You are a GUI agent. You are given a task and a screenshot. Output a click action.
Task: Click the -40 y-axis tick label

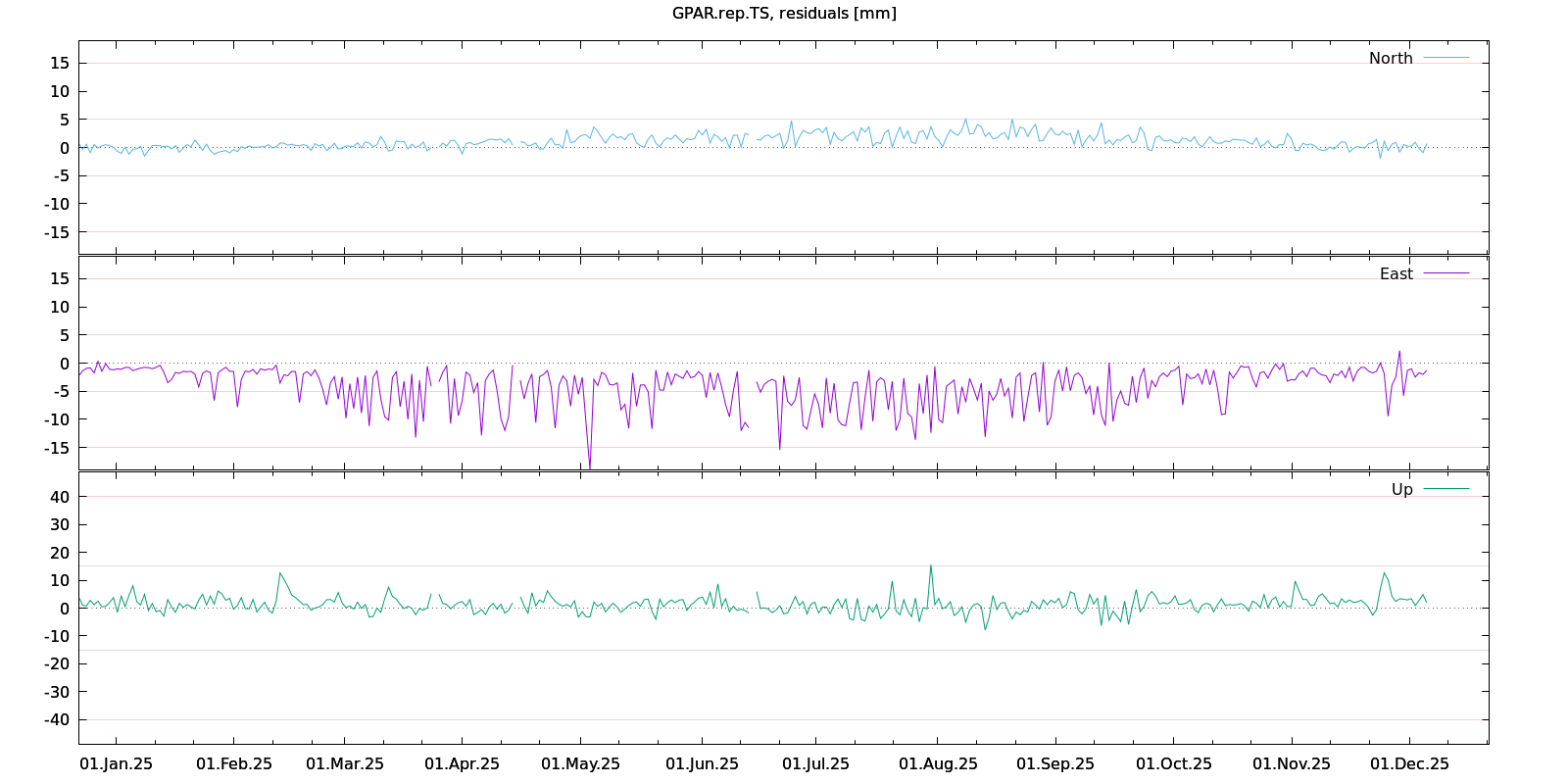58,719
